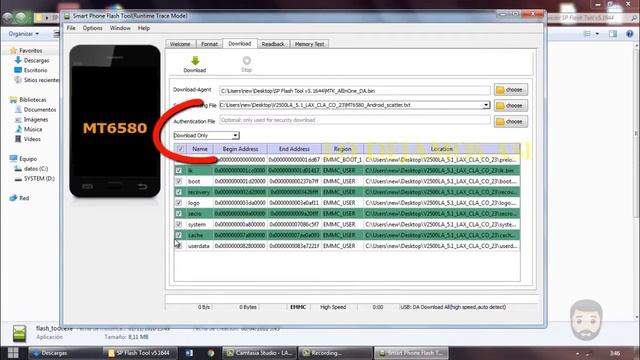Switch to Descargas taskbar item

point(64,353)
